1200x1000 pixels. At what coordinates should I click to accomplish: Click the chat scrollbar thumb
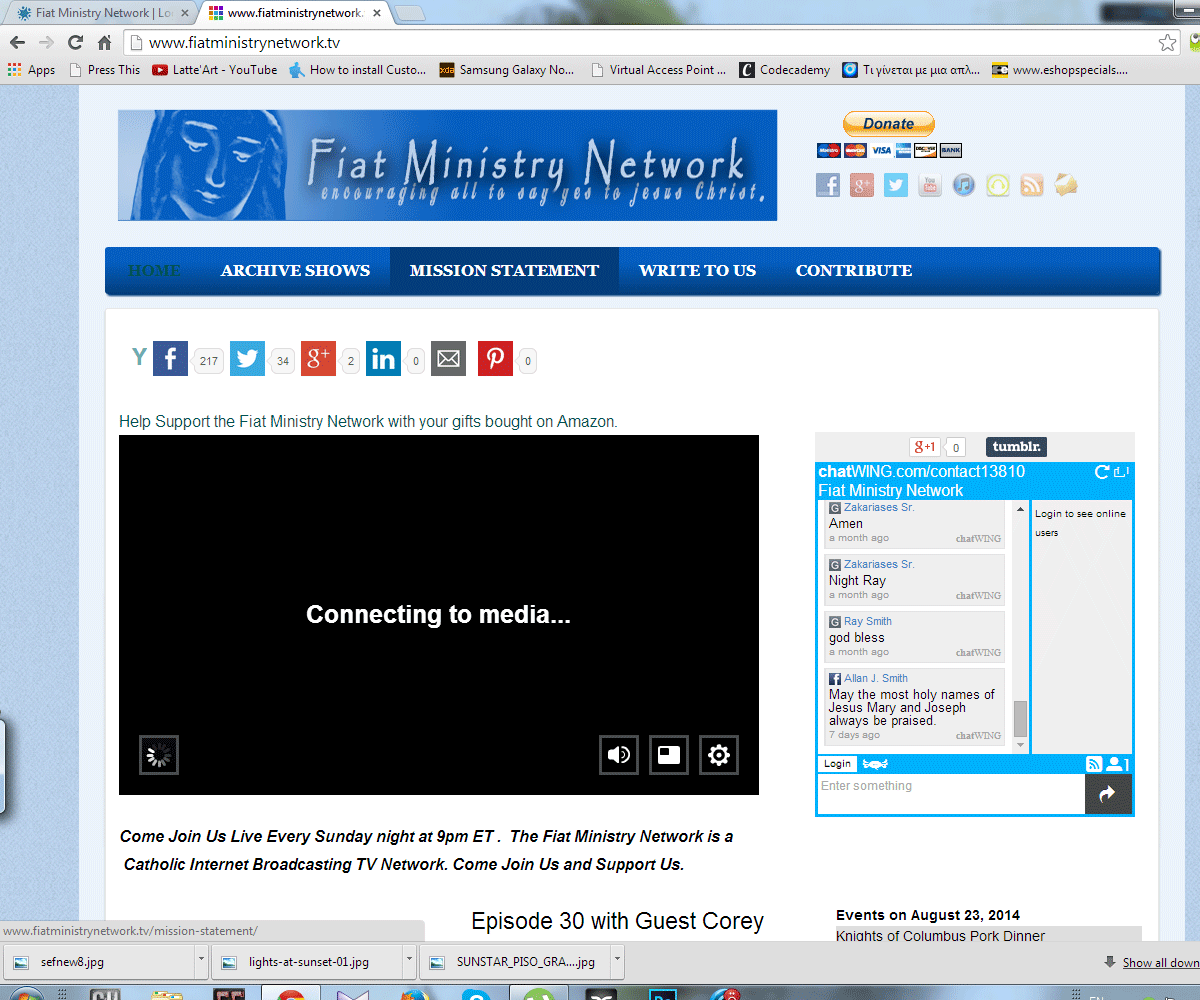[1020, 717]
